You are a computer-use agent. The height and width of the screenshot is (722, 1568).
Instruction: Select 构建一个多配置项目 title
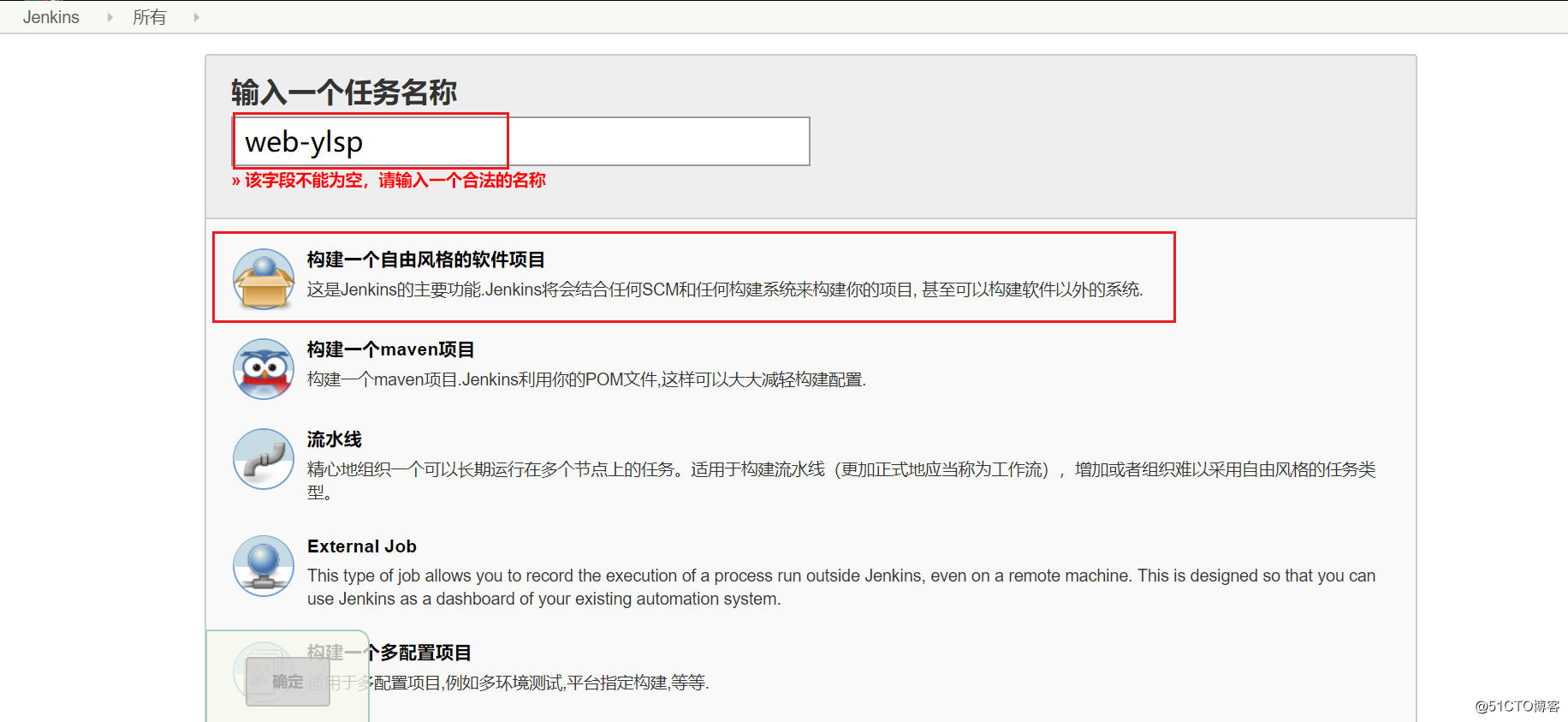coord(389,653)
